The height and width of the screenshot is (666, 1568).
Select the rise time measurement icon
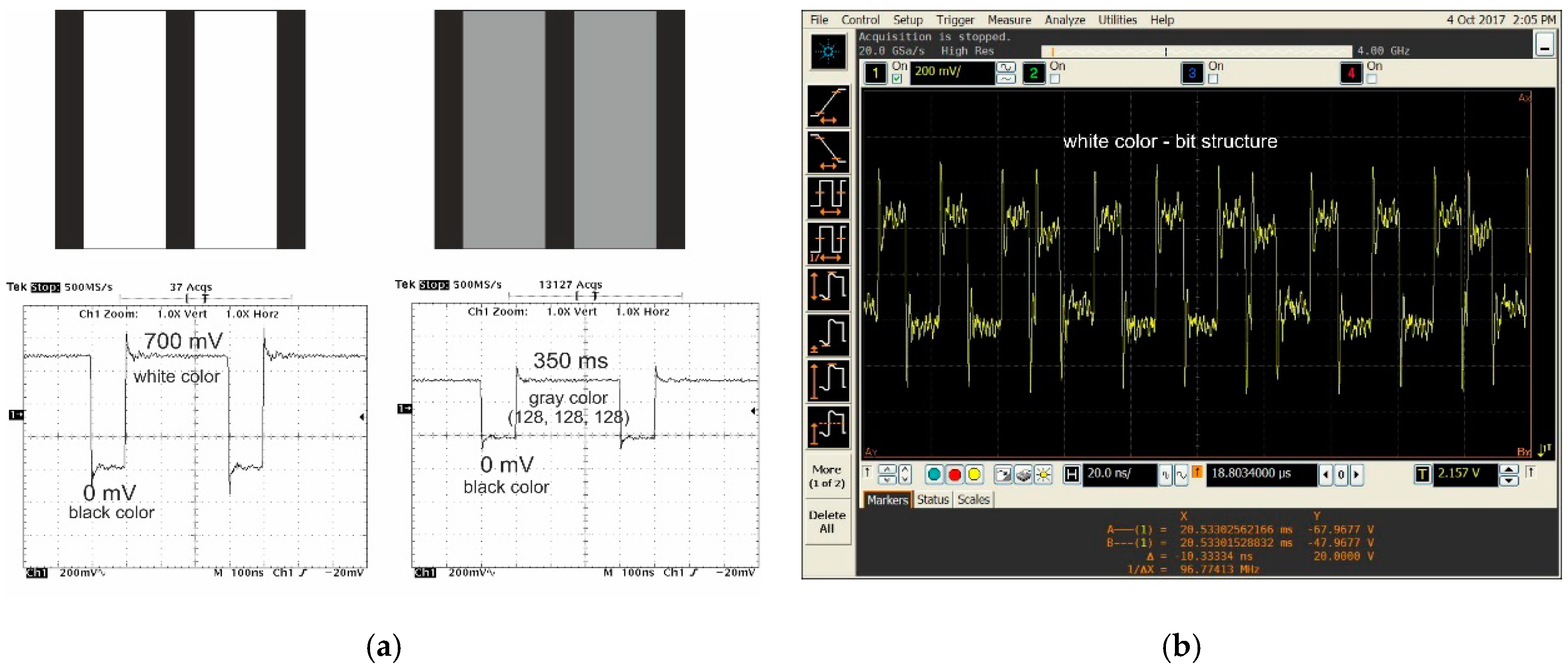point(828,106)
